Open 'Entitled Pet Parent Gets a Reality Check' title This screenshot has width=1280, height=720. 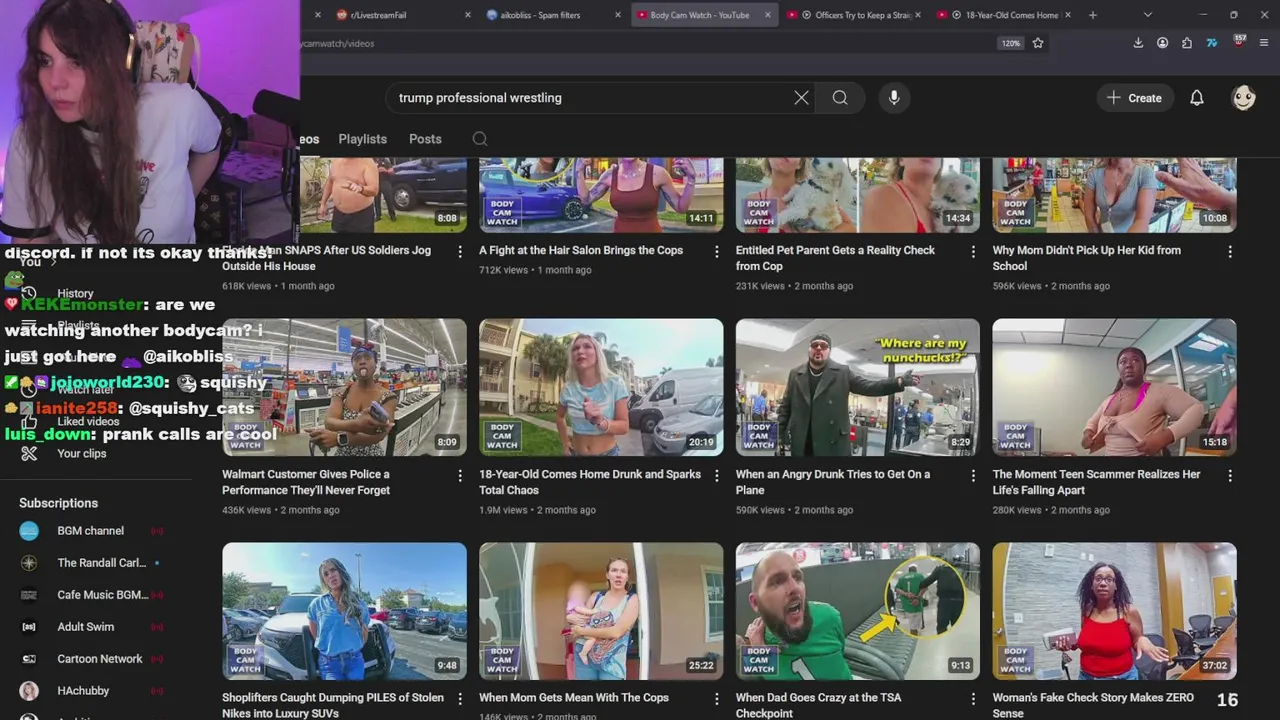coord(835,258)
